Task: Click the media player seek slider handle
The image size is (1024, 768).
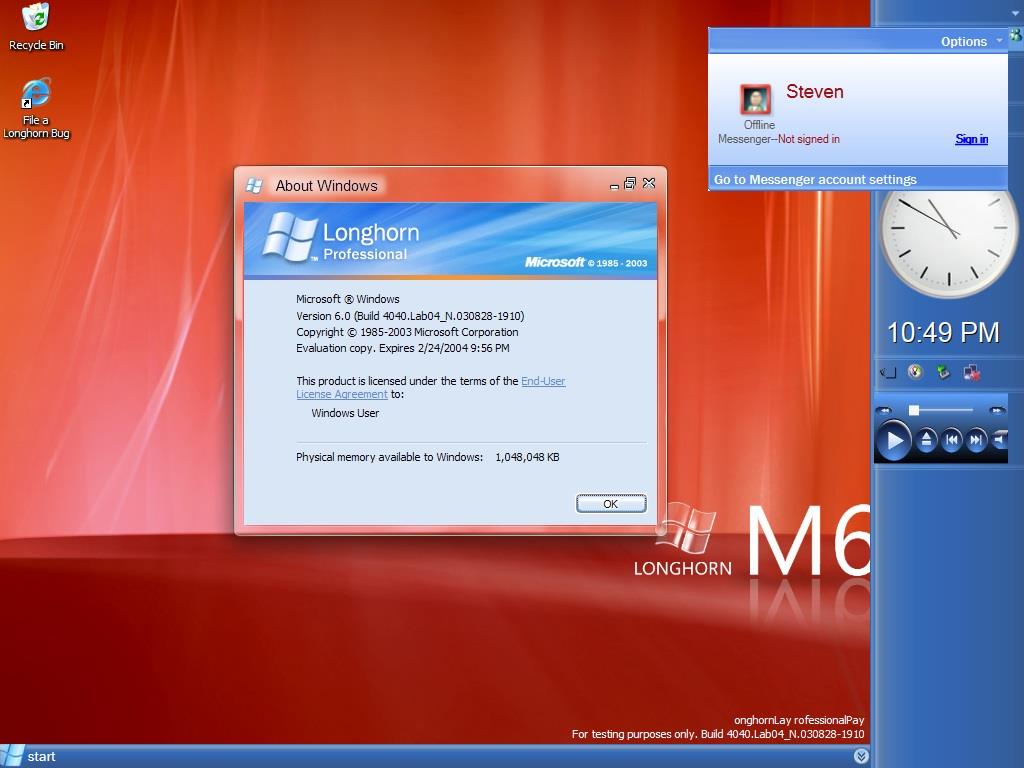Action: tap(914, 410)
